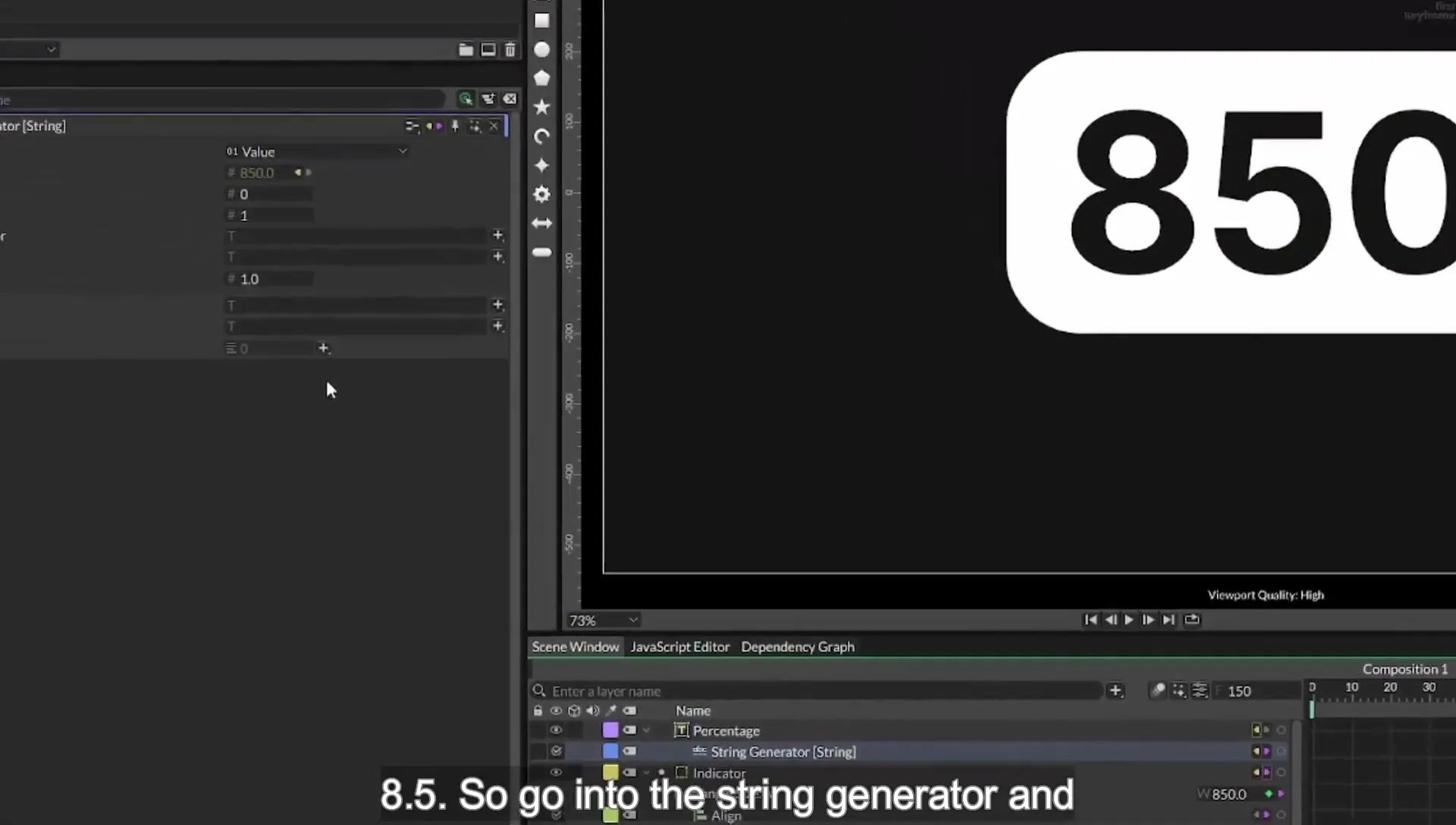Toggle the String Generator enabled checkmark

tap(556, 751)
